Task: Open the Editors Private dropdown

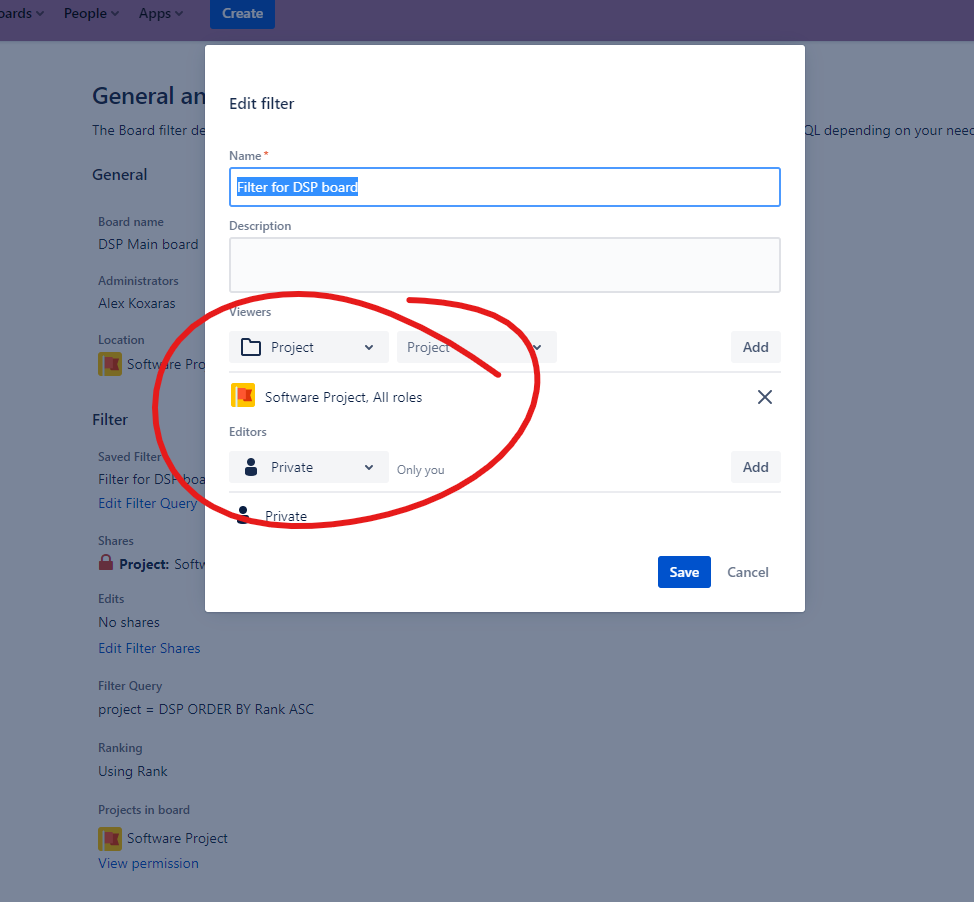Action: coord(309,467)
